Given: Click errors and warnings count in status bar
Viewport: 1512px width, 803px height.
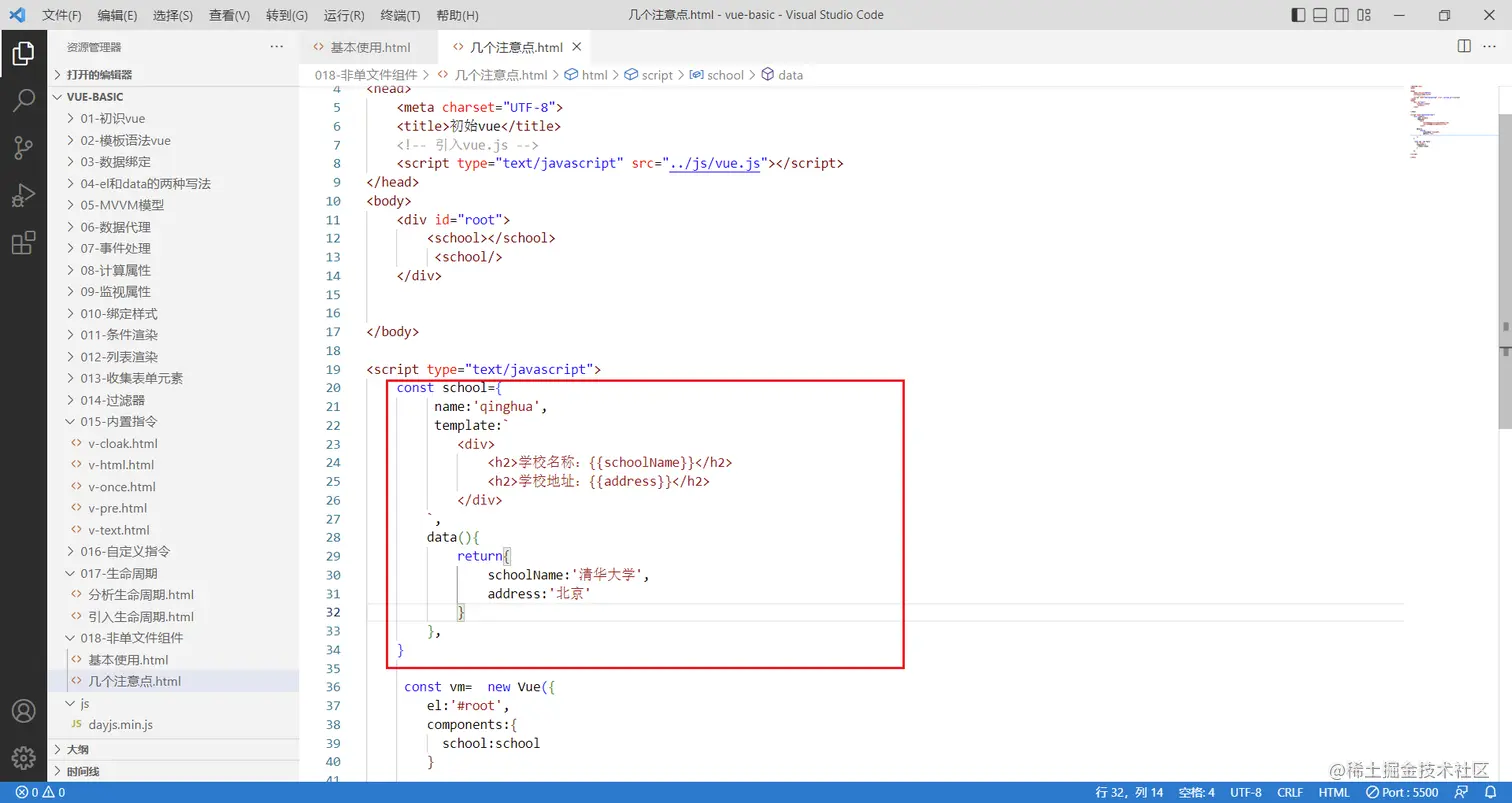Looking at the screenshot, I should 40,792.
